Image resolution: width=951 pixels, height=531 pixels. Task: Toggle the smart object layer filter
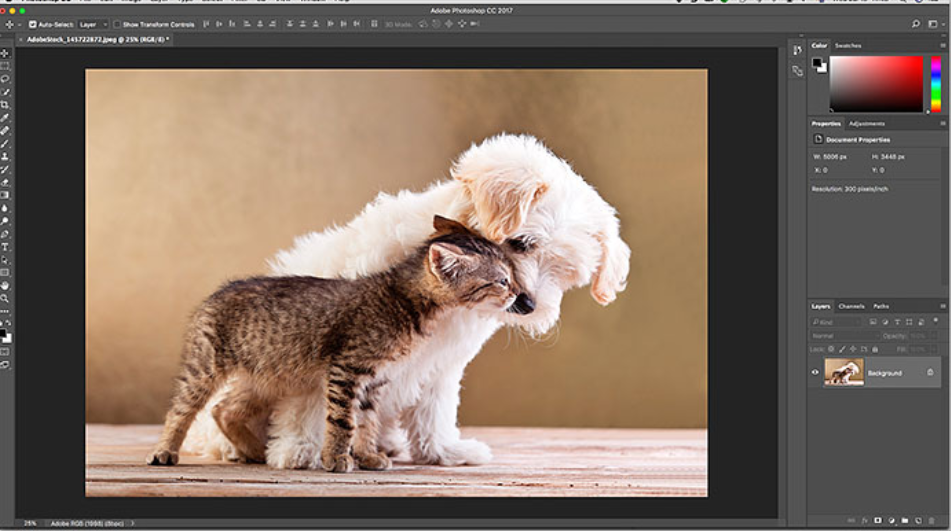[x=921, y=322]
